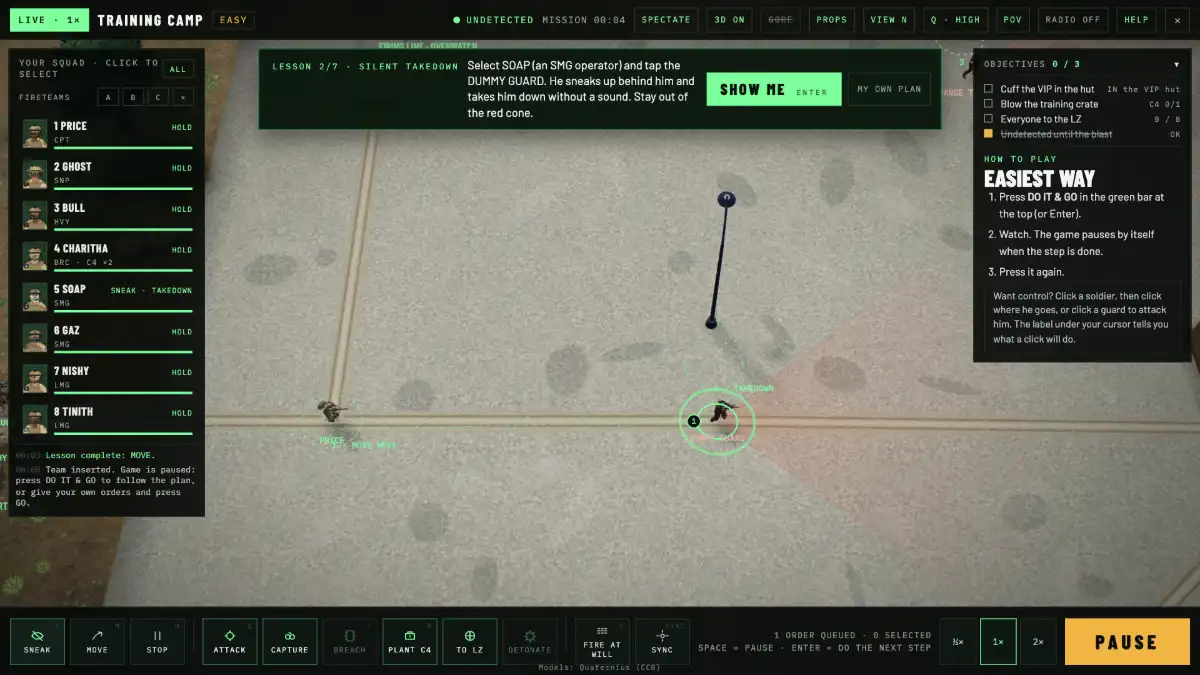Viewport: 1200px width, 675px height.
Task: Collapse the Objectives panel arrow
Action: click(1176, 64)
